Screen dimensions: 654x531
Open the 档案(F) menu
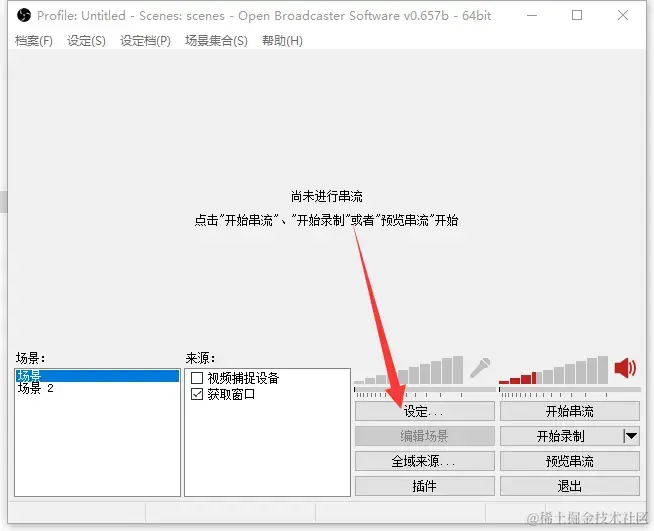[34, 41]
